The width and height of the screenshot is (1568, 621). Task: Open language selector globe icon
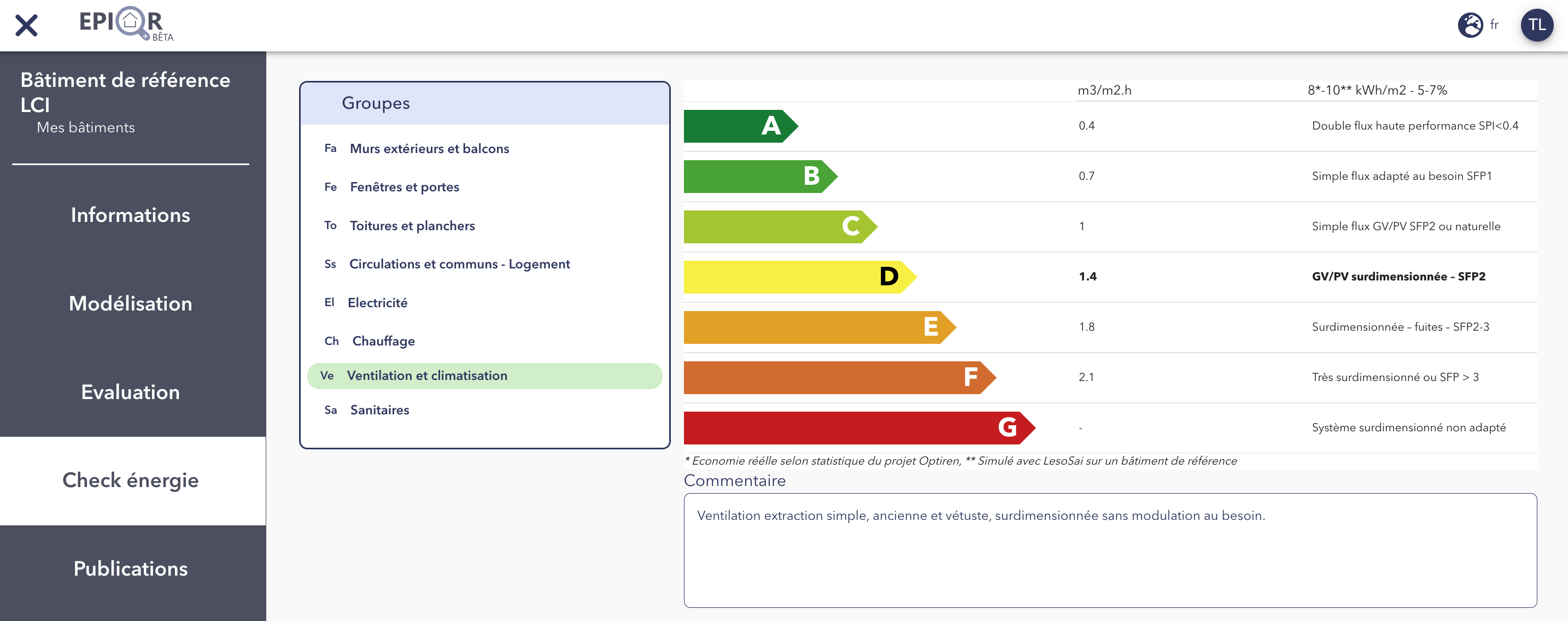(1470, 25)
